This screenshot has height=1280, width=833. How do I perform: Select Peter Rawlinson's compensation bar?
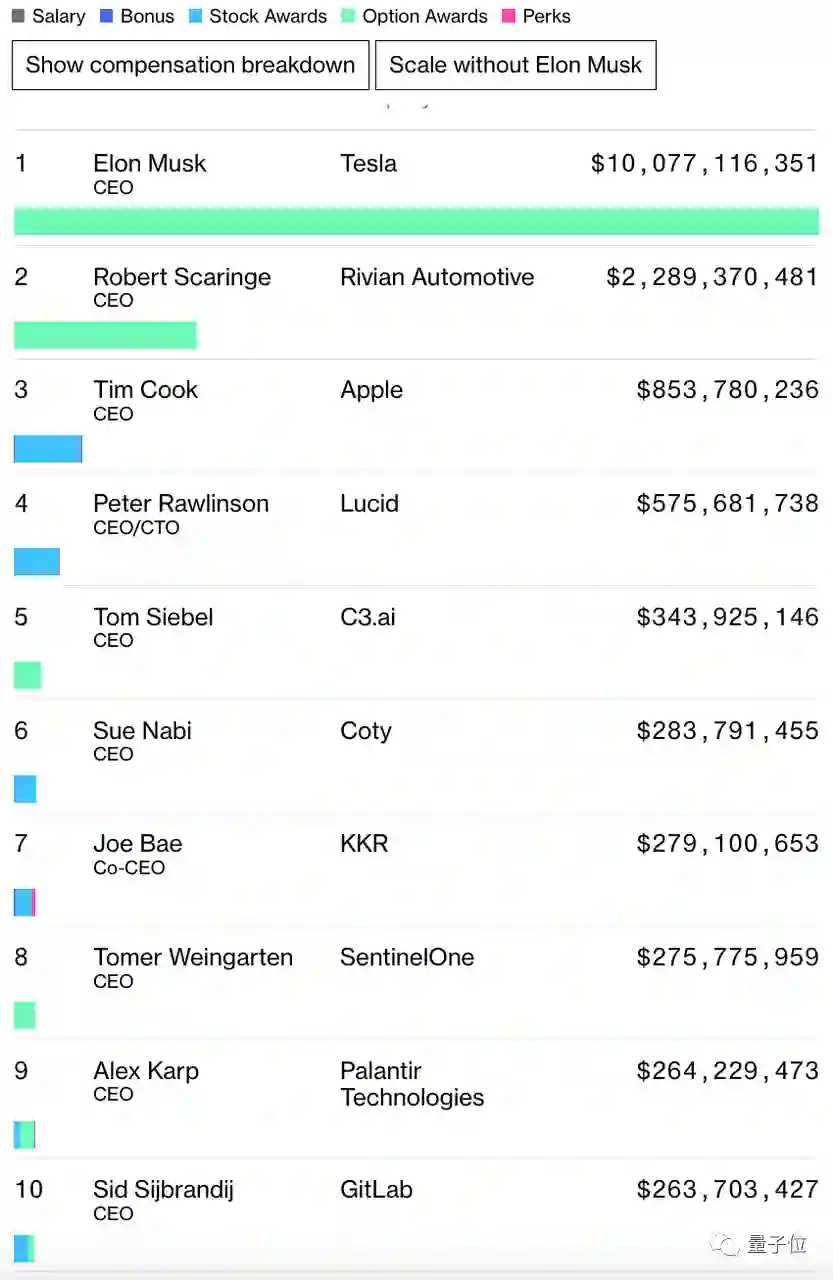coord(37,562)
